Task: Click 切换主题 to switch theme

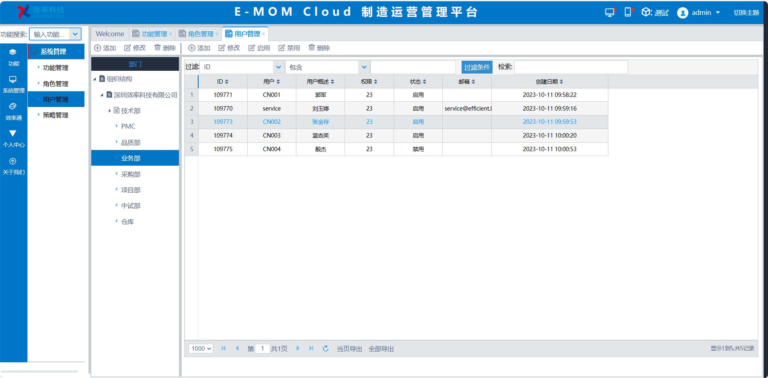Action: (x=746, y=13)
